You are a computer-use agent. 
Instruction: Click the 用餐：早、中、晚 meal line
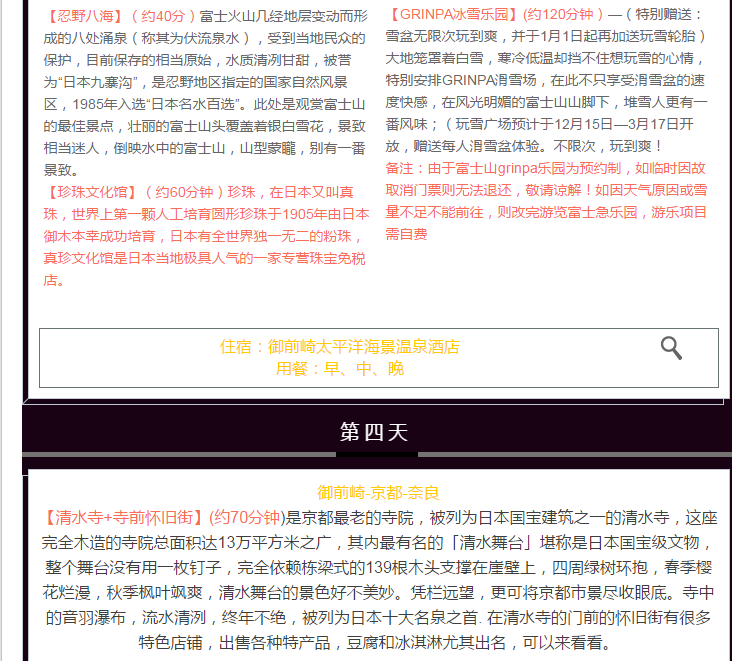click(x=339, y=368)
